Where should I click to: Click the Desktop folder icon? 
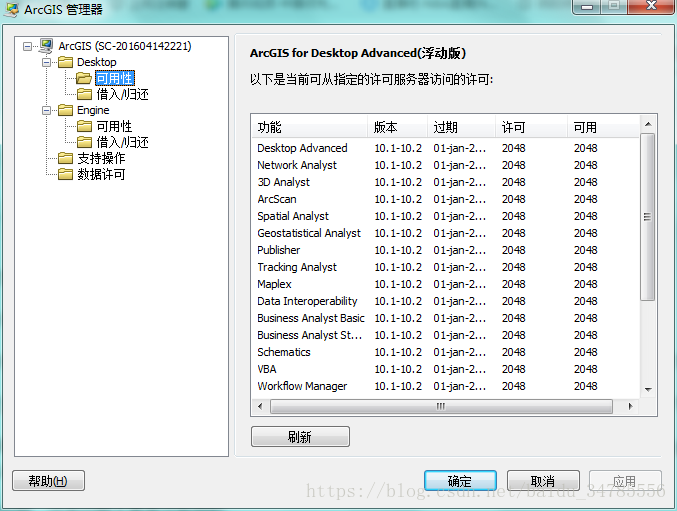click(x=65, y=62)
